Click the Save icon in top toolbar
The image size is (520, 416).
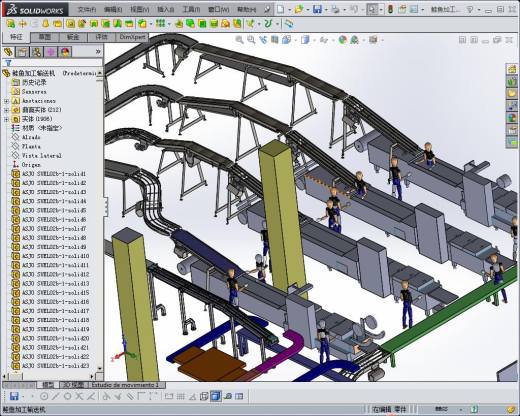317,9
